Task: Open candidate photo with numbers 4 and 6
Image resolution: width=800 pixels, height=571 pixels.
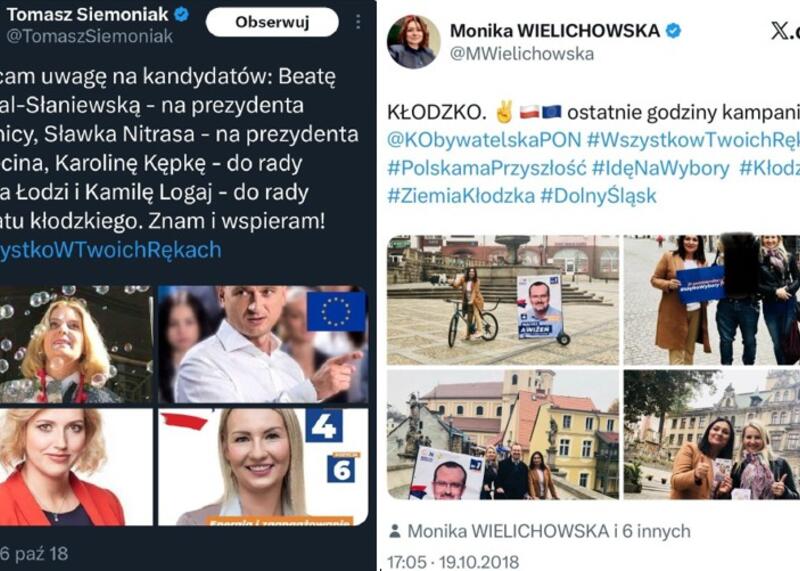Action: [263, 467]
